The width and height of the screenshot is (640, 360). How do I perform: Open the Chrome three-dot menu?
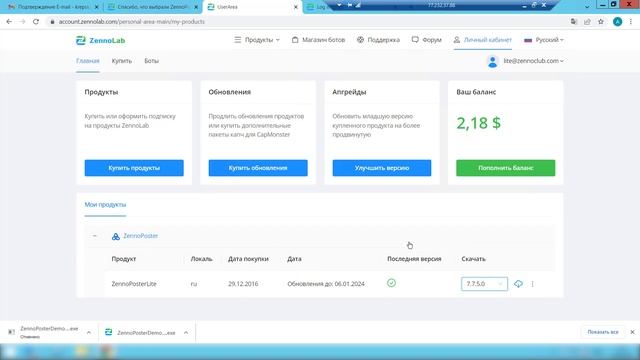tap(631, 22)
